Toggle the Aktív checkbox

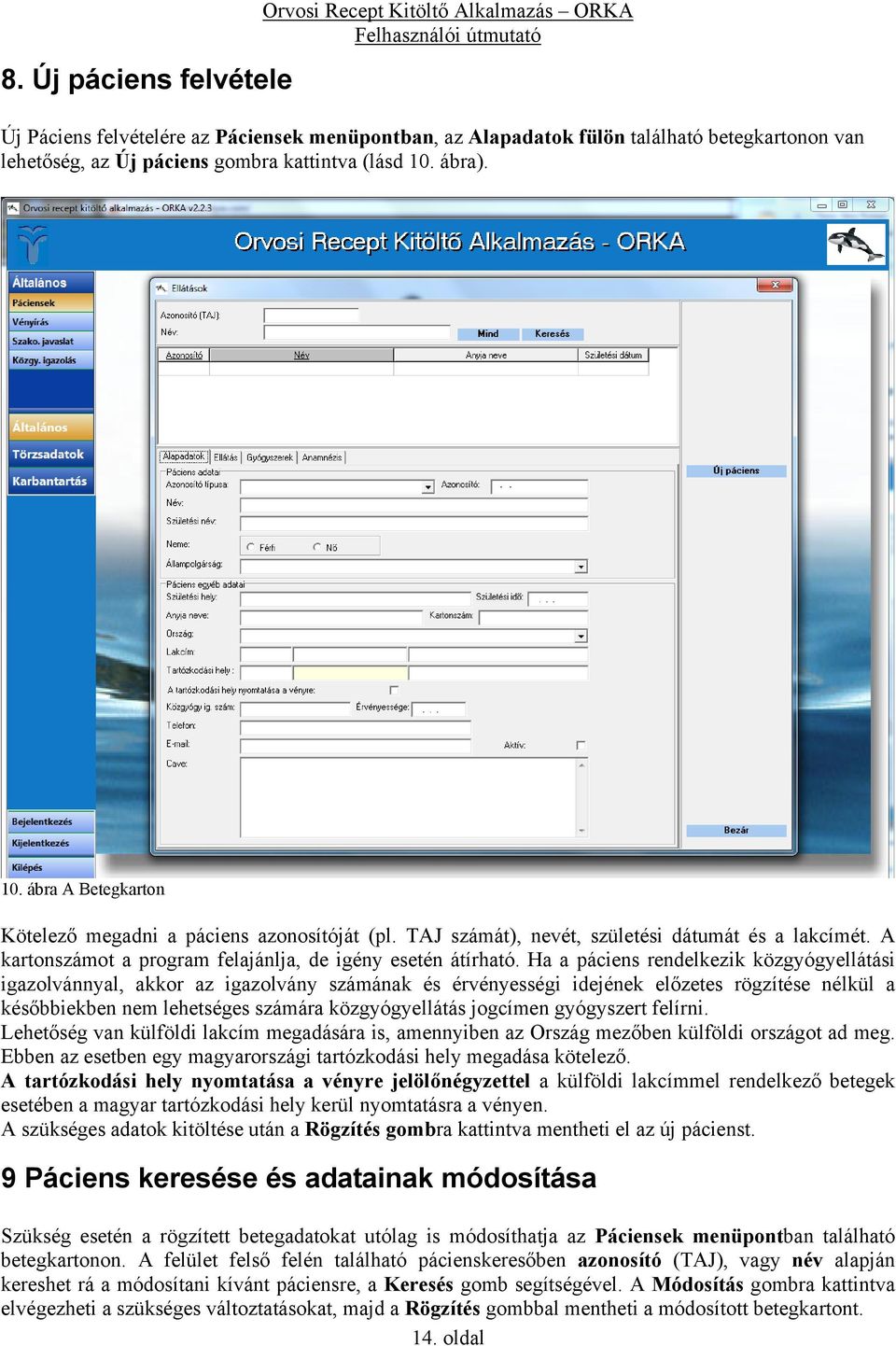click(581, 745)
